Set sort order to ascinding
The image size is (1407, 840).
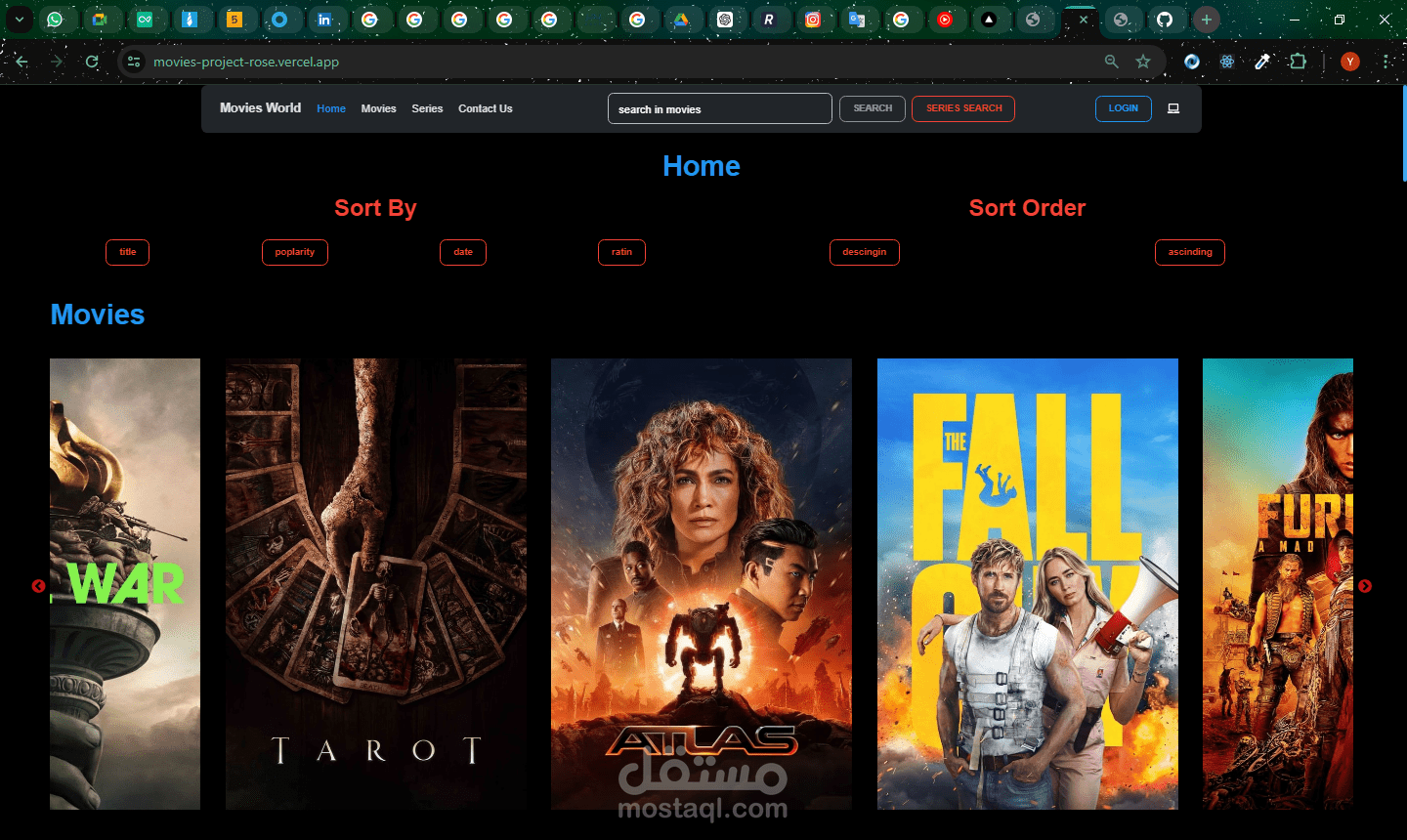tap(1190, 252)
